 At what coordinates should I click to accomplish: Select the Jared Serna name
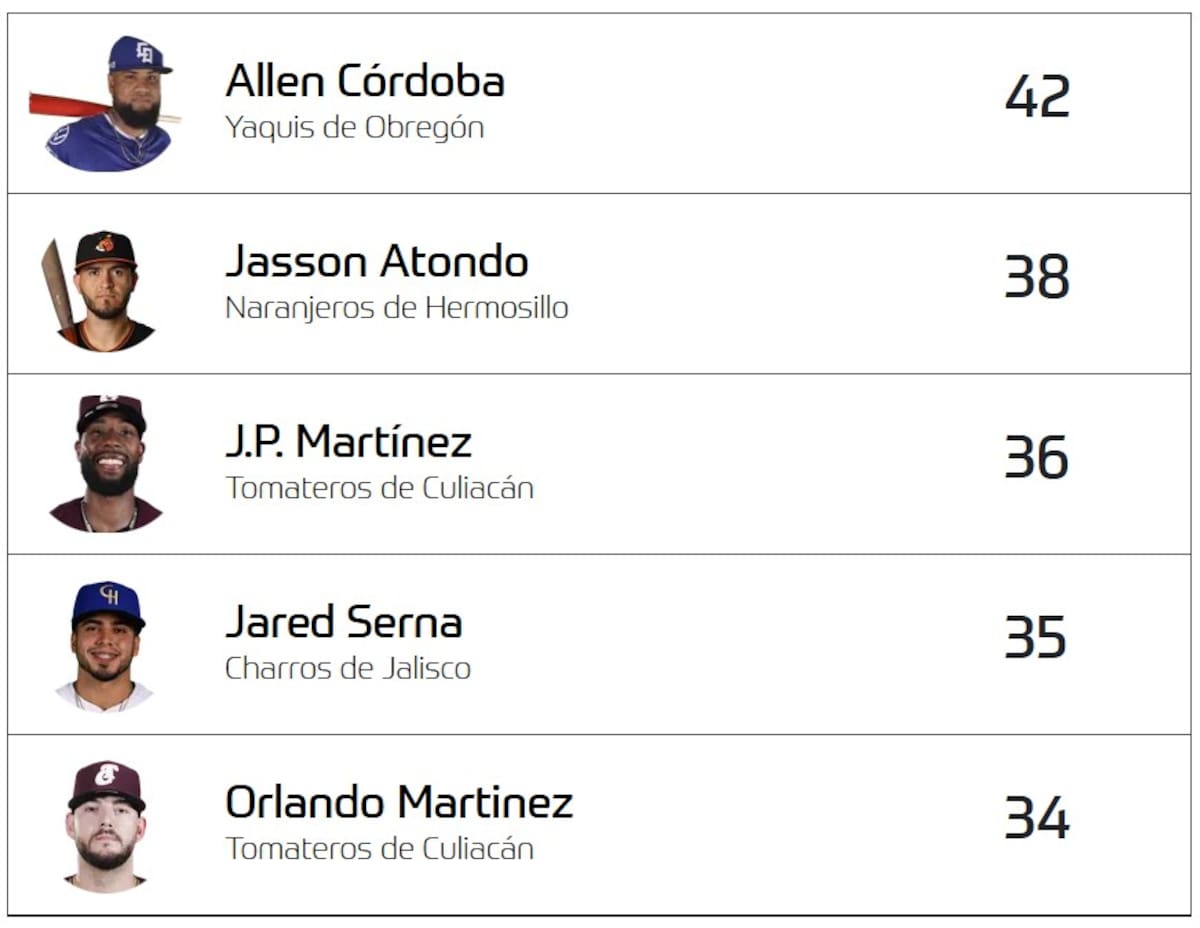coord(343,622)
